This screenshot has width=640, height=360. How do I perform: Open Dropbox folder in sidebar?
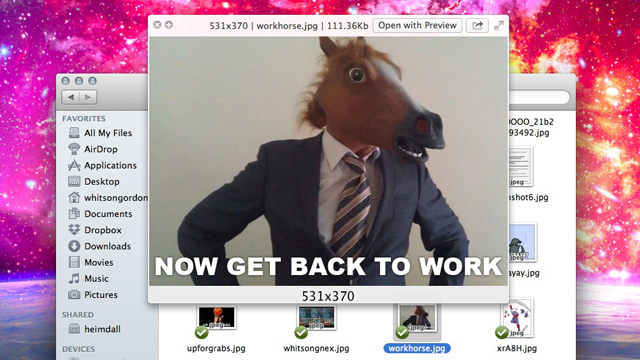(x=95, y=230)
